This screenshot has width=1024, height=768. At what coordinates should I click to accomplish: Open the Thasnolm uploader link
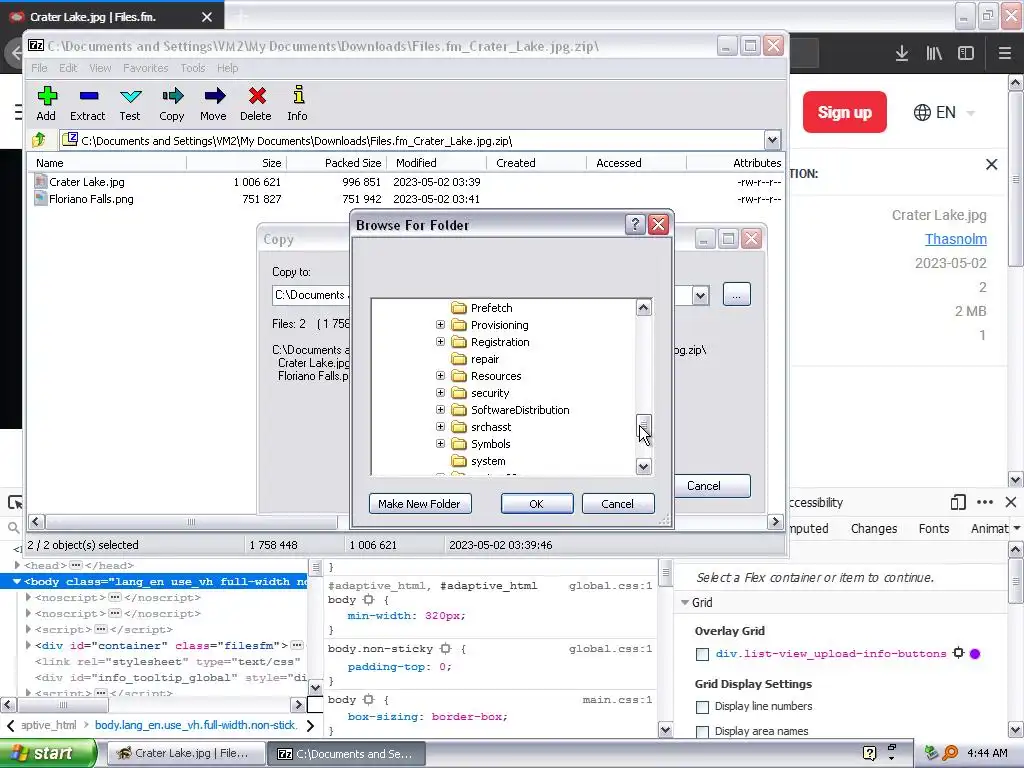(x=955, y=239)
